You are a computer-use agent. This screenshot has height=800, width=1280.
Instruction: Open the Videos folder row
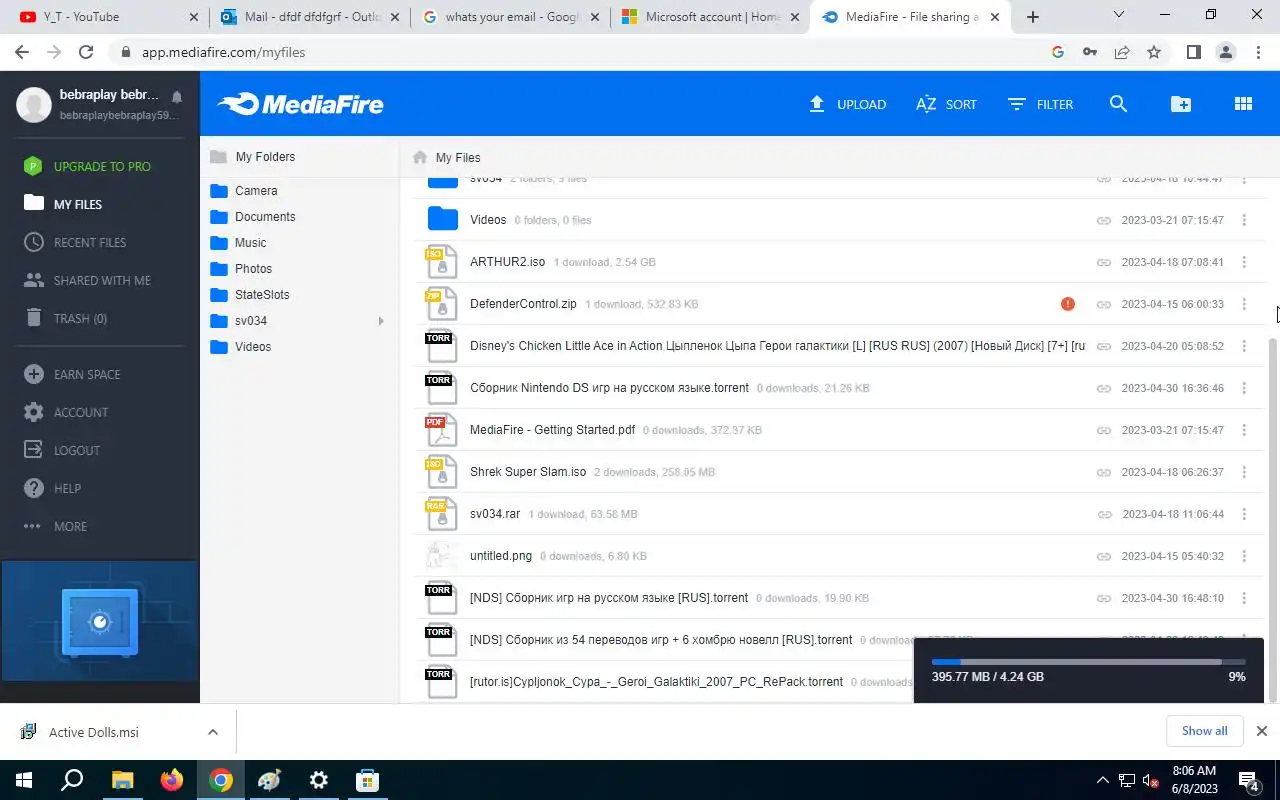click(x=840, y=220)
